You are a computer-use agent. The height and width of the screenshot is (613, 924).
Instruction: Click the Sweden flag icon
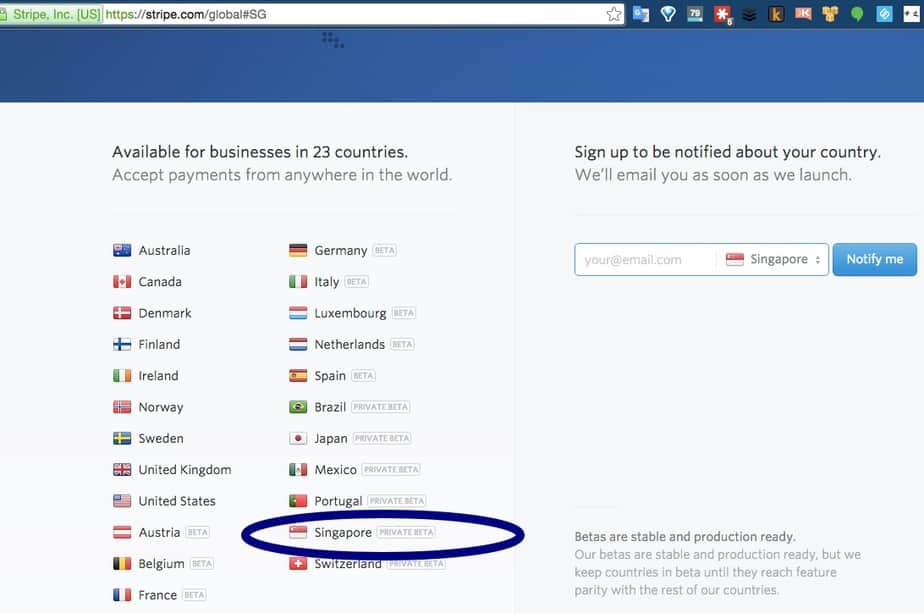click(122, 438)
